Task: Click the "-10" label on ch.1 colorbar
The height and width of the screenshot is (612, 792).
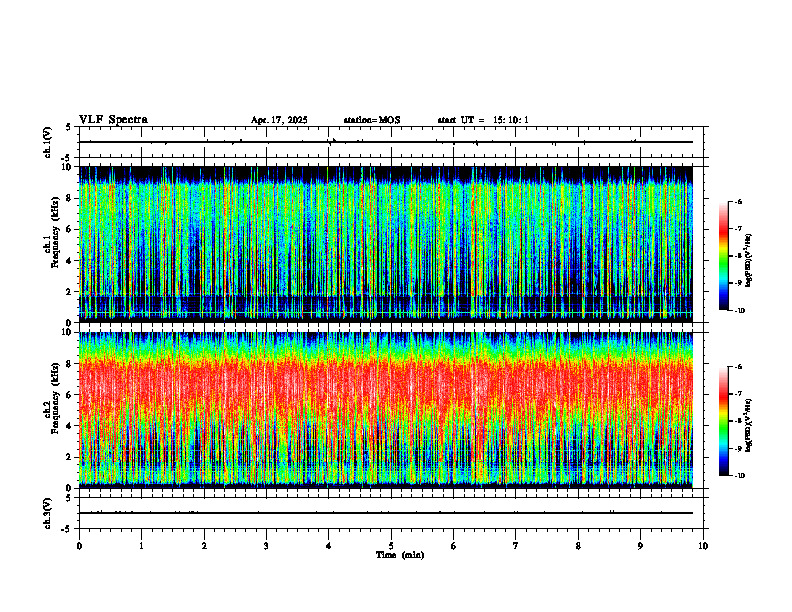Action: click(740, 311)
